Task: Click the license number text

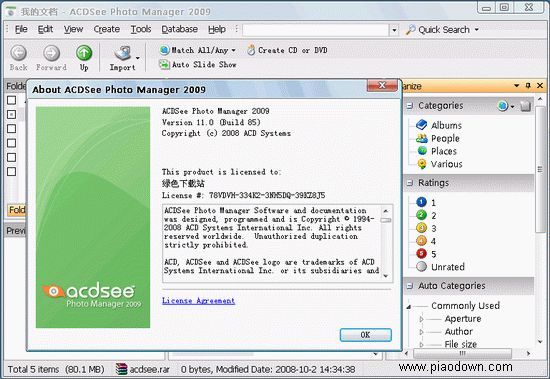Action: (x=267, y=195)
